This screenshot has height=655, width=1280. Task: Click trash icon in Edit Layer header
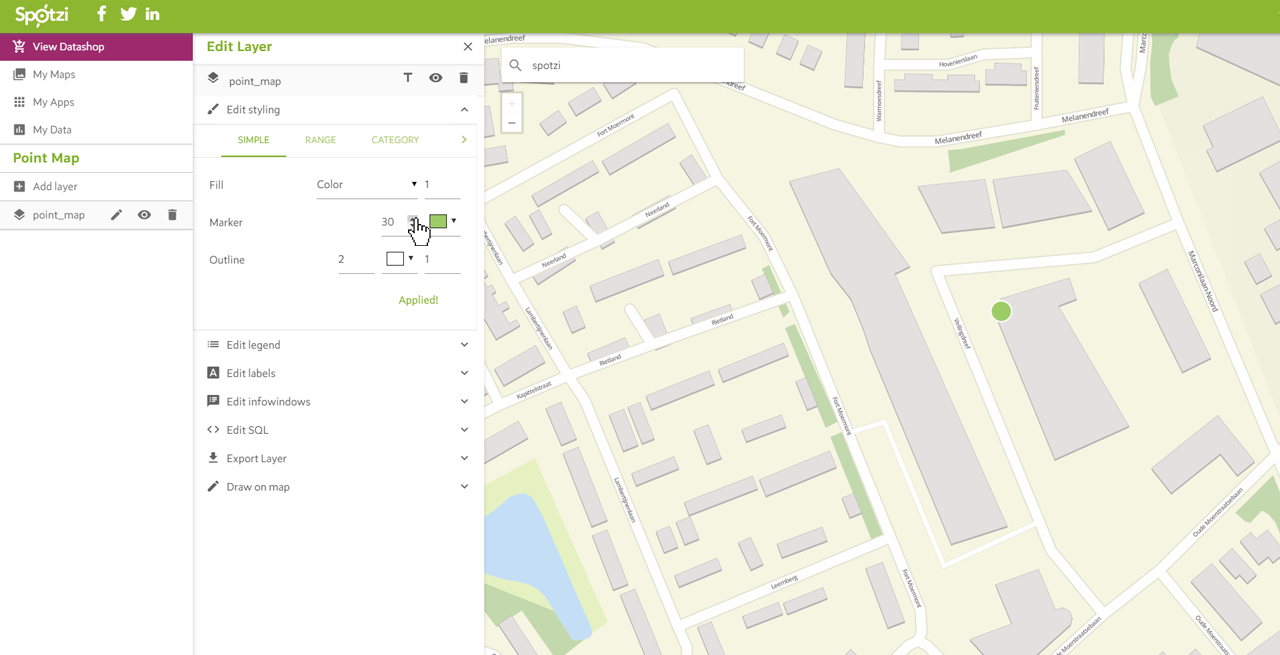point(463,78)
